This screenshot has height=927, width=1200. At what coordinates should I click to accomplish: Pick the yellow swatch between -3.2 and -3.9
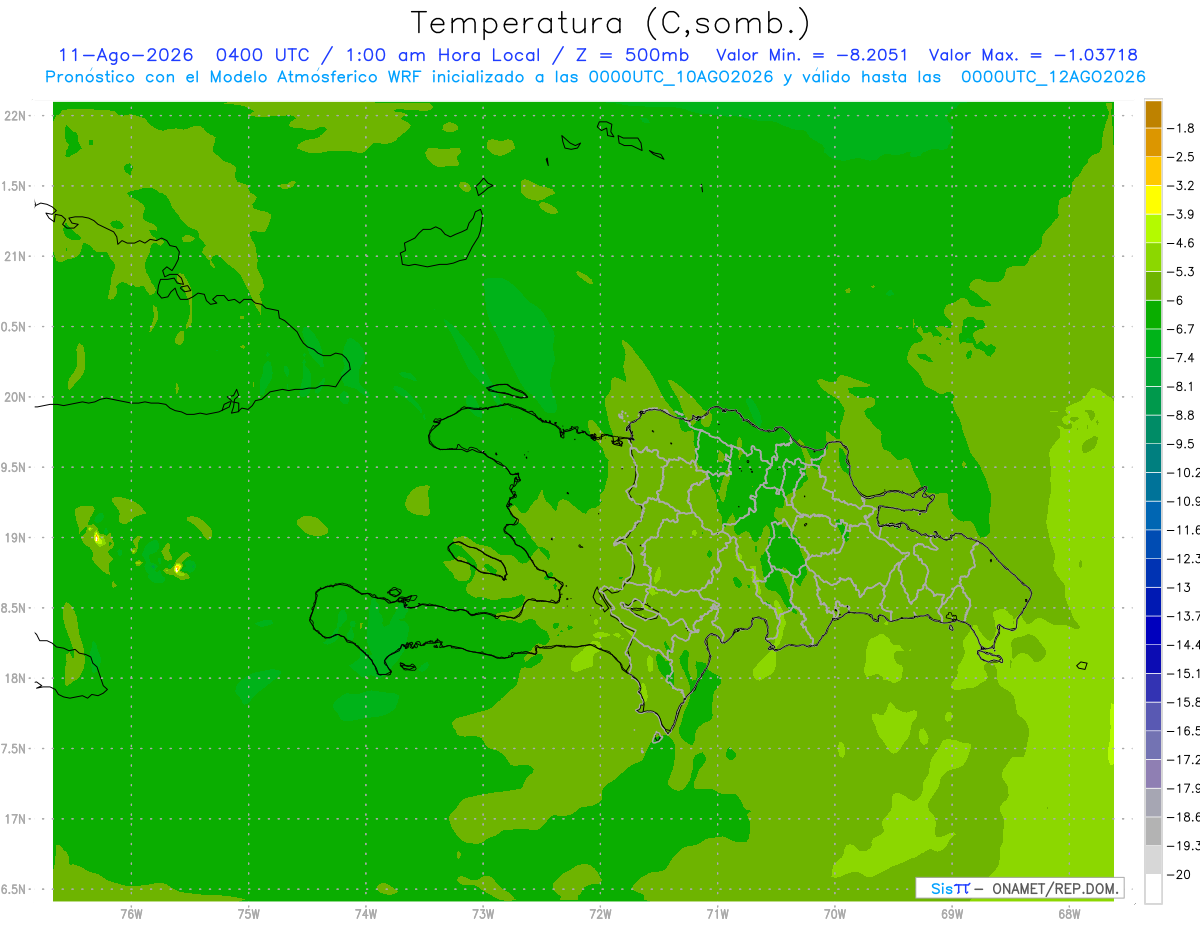[x=1153, y=200]
